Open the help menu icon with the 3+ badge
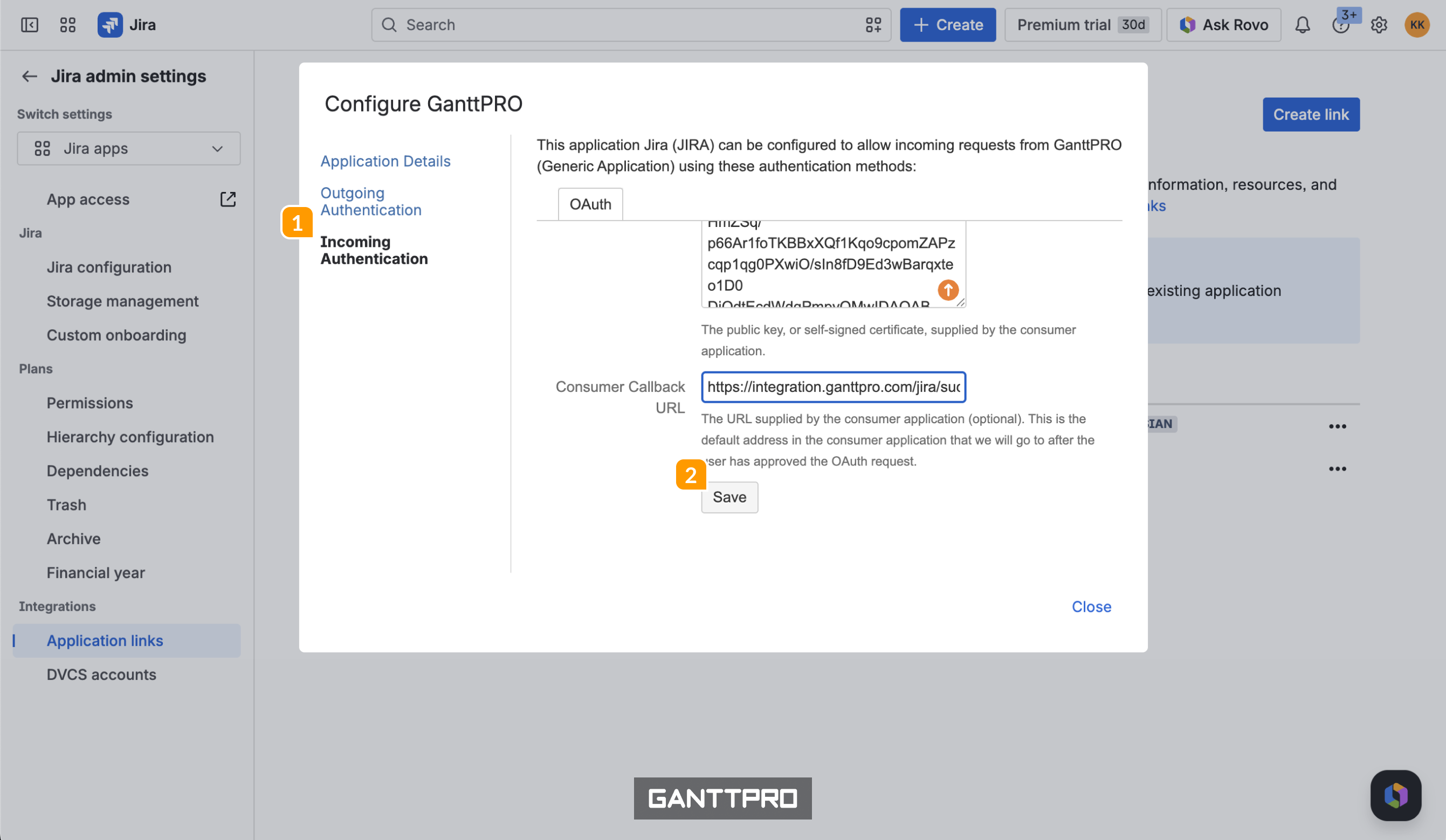 click(x=1341, y=25)
